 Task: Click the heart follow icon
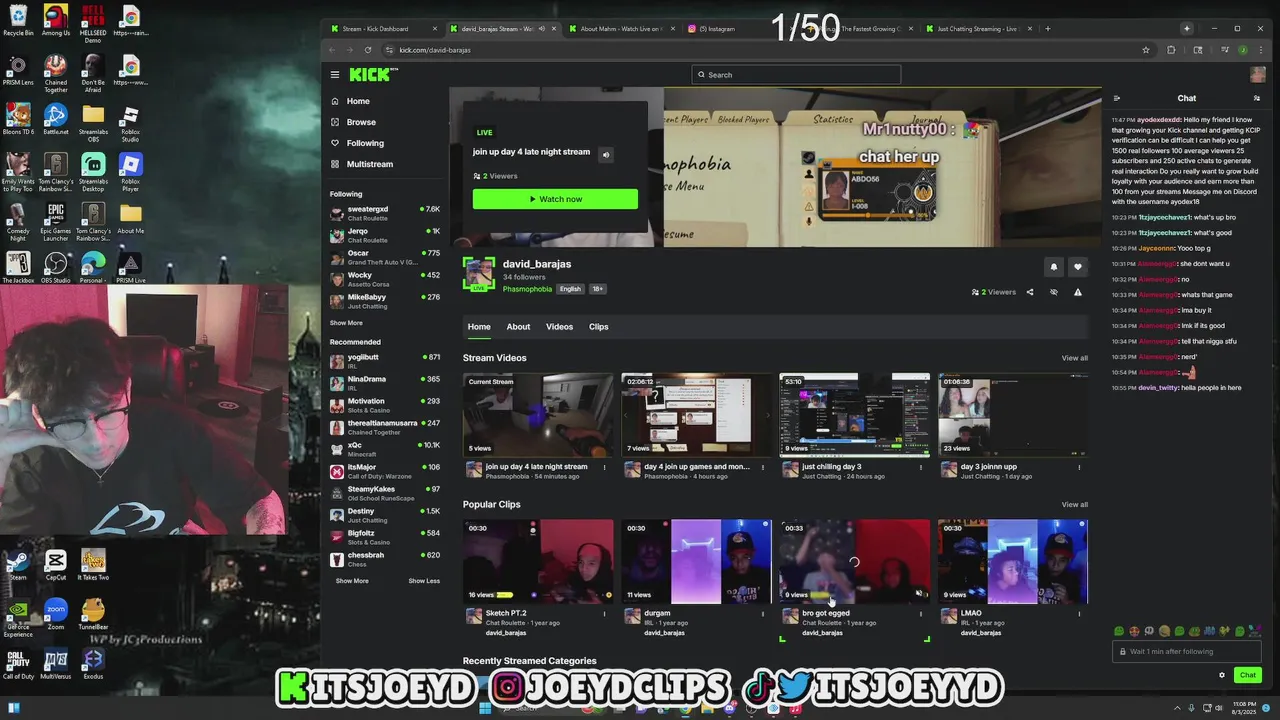(1078, 267)
